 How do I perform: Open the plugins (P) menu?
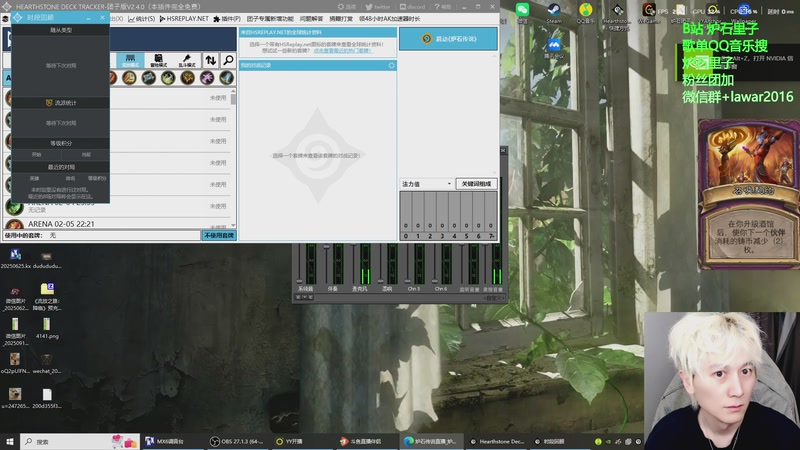pyautogui.click(x=227, y=18)
